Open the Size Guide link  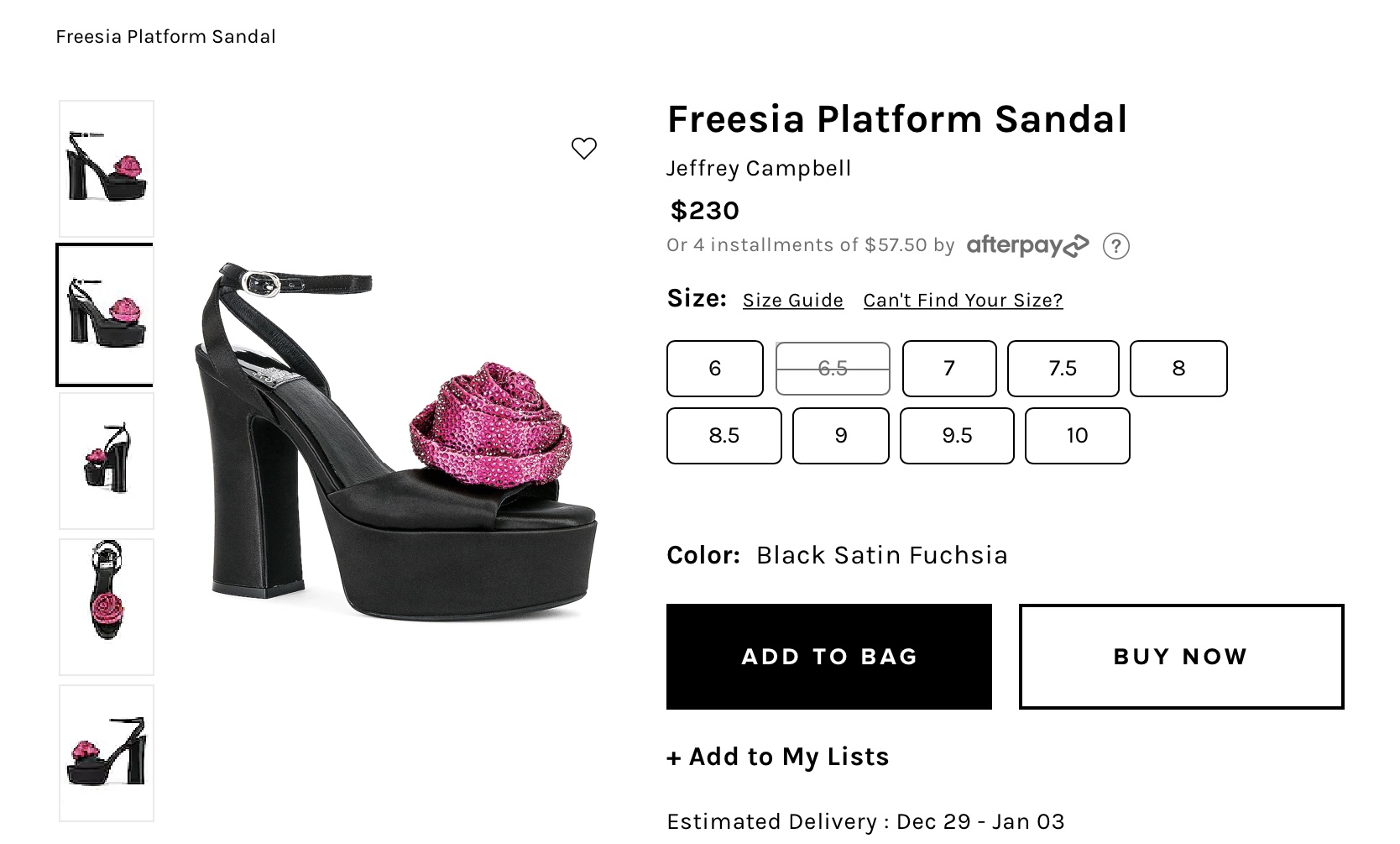tap(792, 301)
